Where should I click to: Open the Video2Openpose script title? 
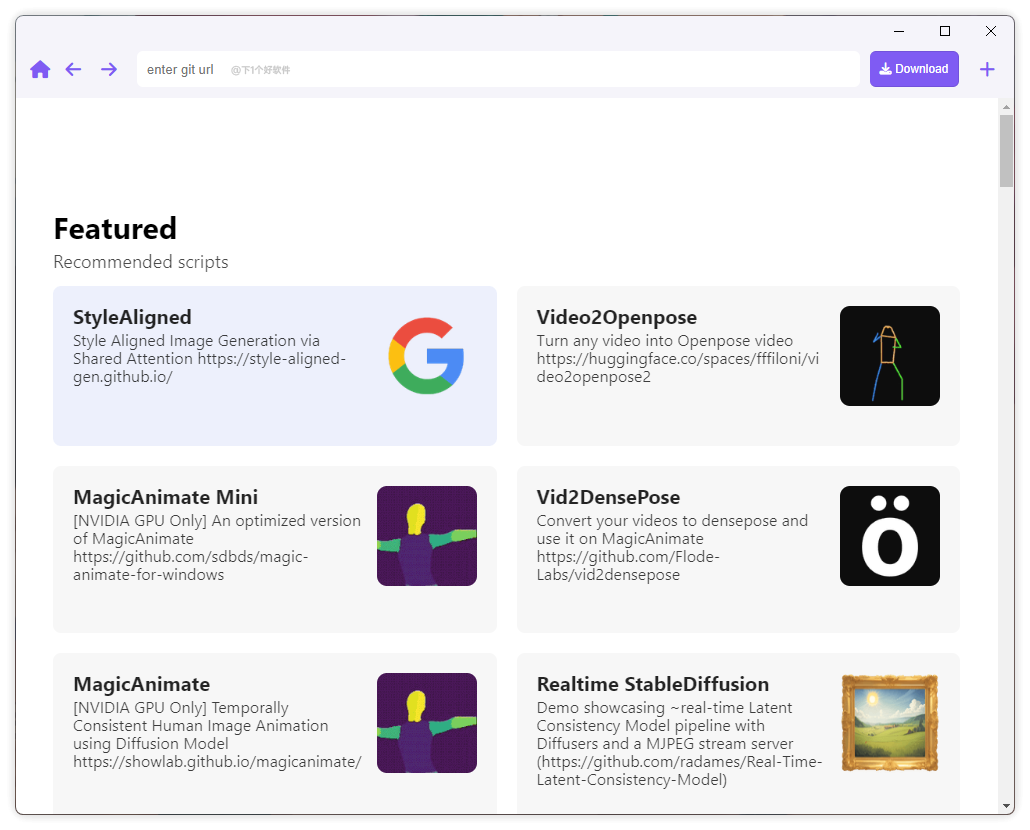pos(616,318)
